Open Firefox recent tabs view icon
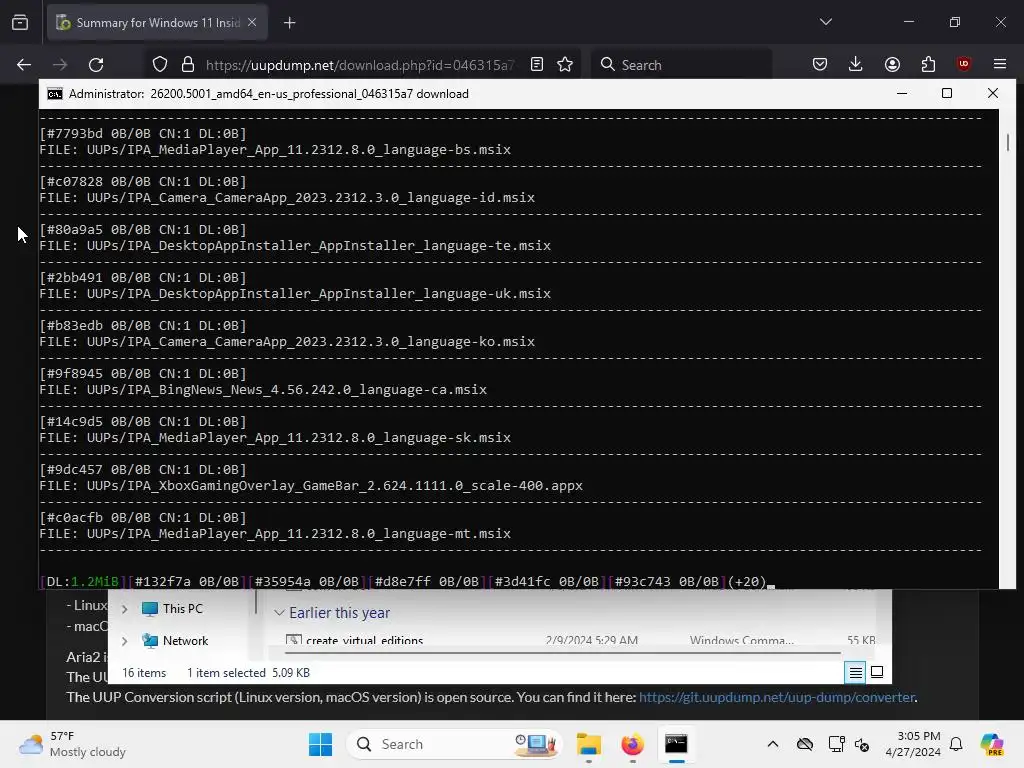Screen dimensions: 1024x768 (x=20, y=23)
